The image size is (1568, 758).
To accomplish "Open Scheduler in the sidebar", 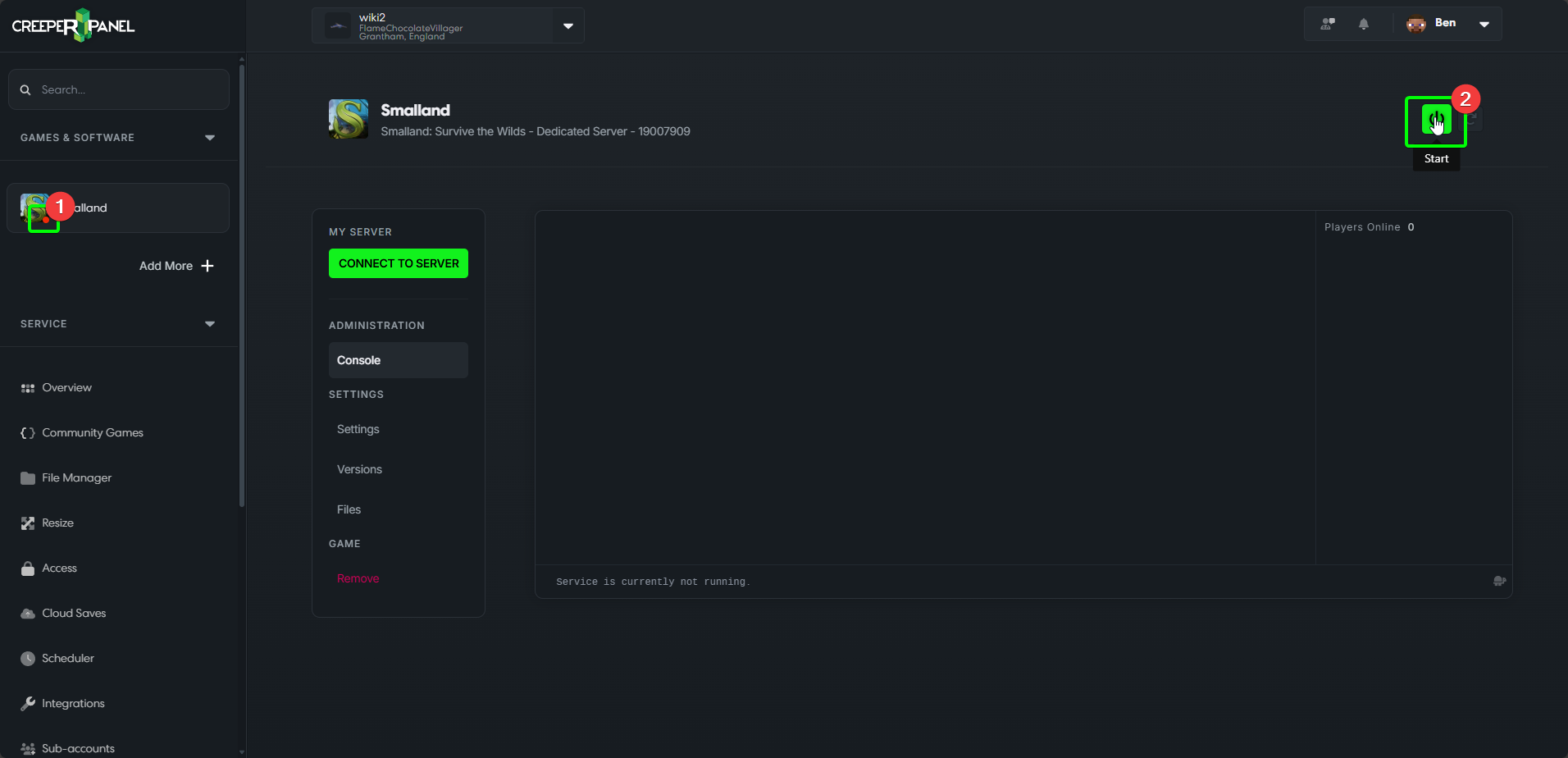I will coord(67,658).
